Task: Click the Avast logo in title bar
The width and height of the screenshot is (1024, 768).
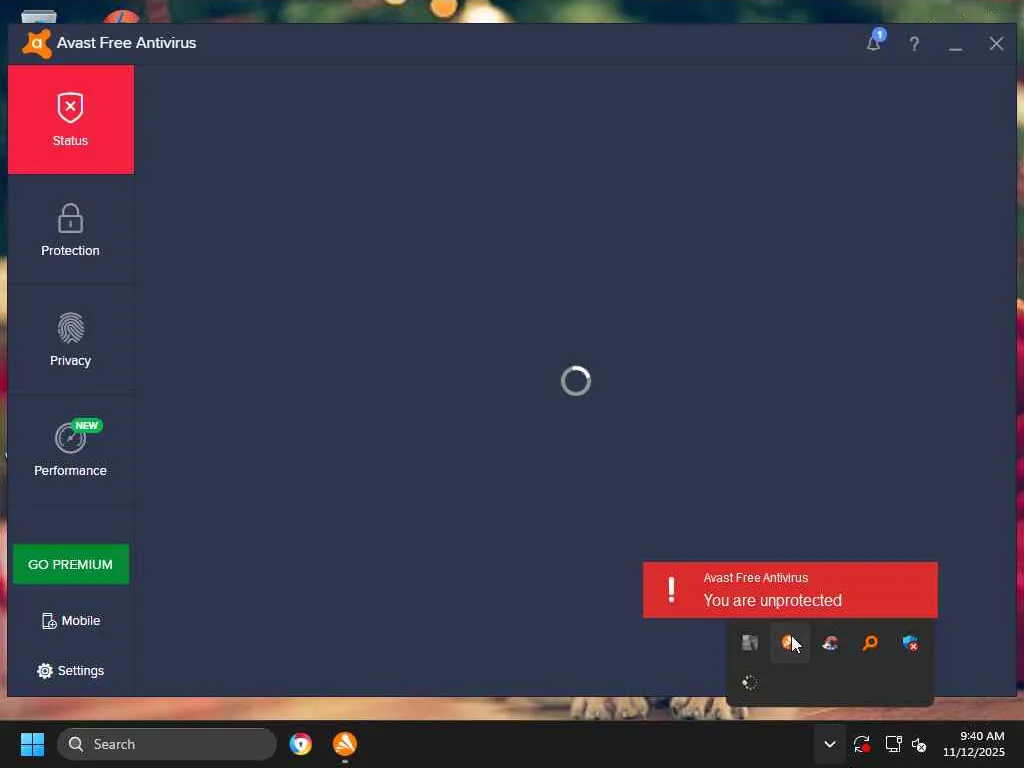Action: coord(37,44)
